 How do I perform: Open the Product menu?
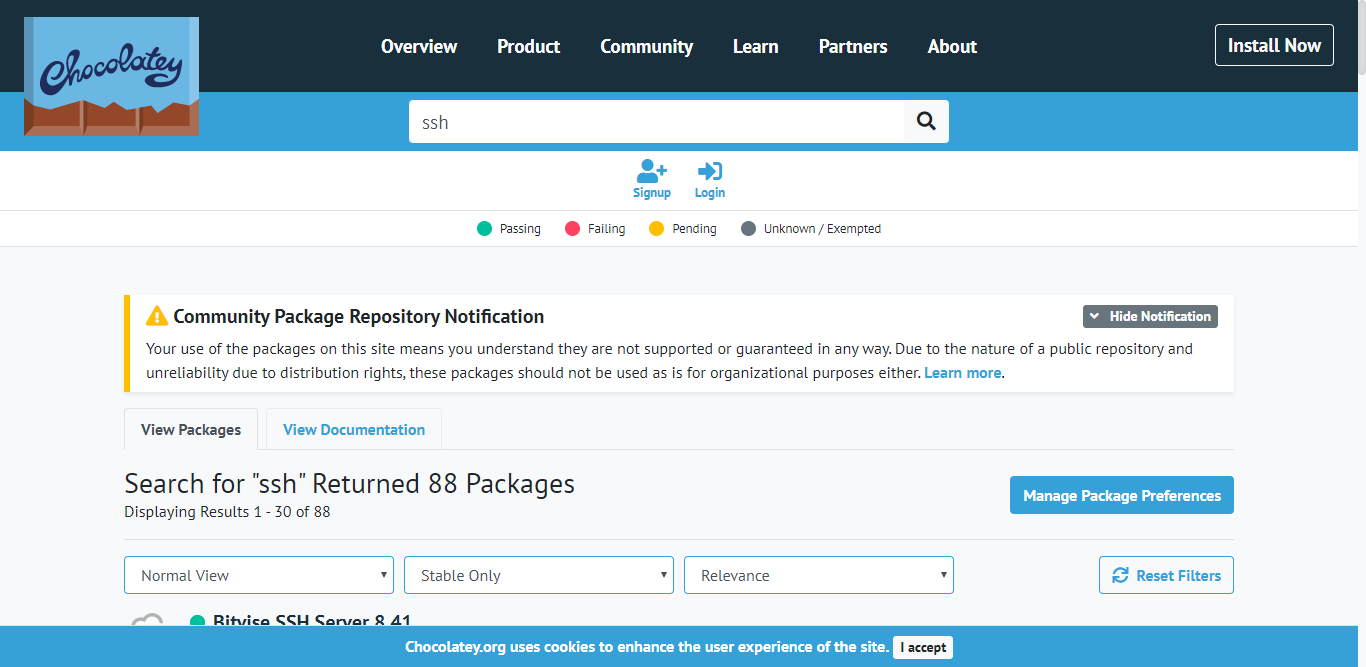[x=529, y=46]
